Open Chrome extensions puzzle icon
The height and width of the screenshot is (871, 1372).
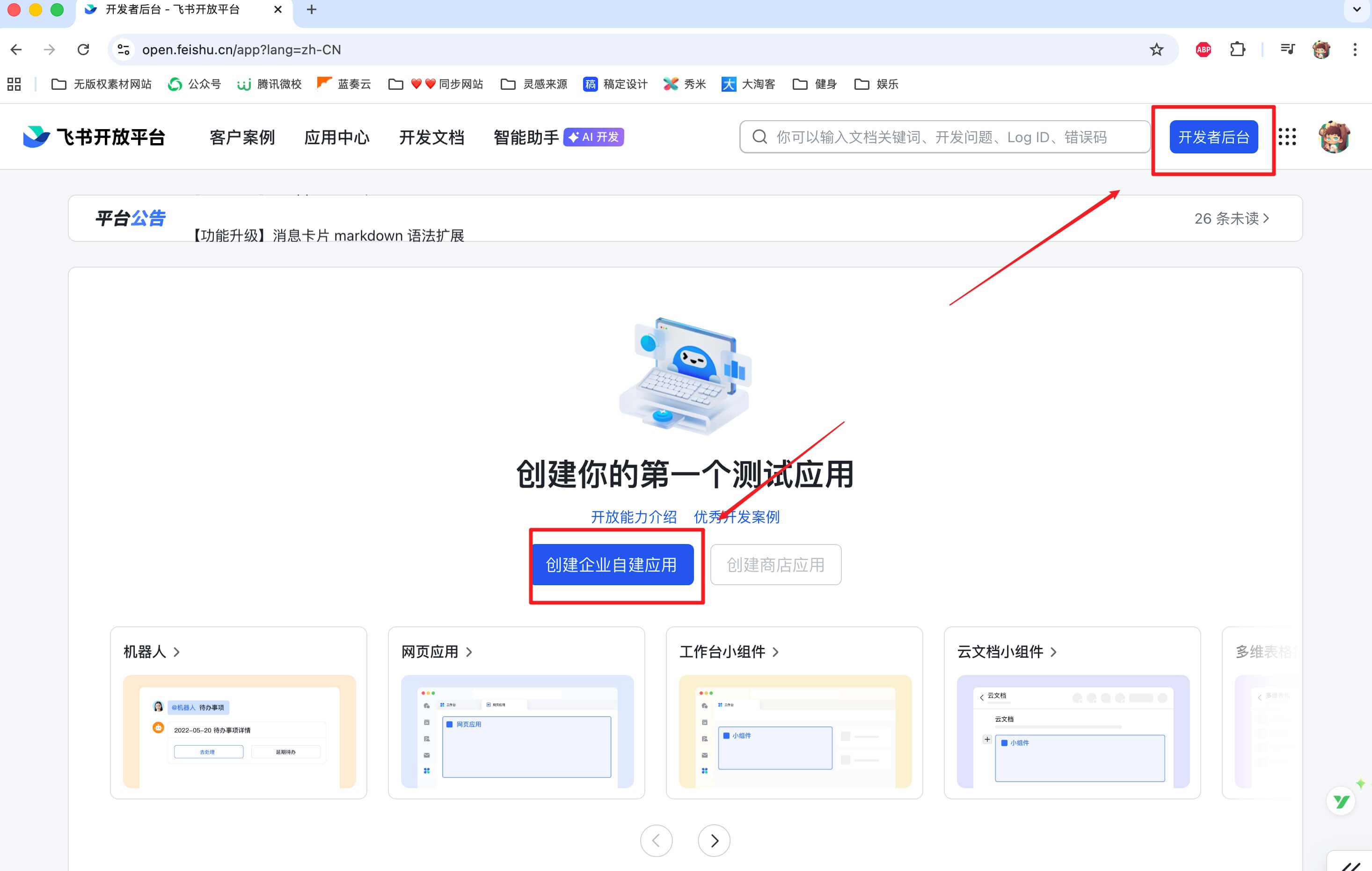pyautogui.click(x=1238, y=50)
